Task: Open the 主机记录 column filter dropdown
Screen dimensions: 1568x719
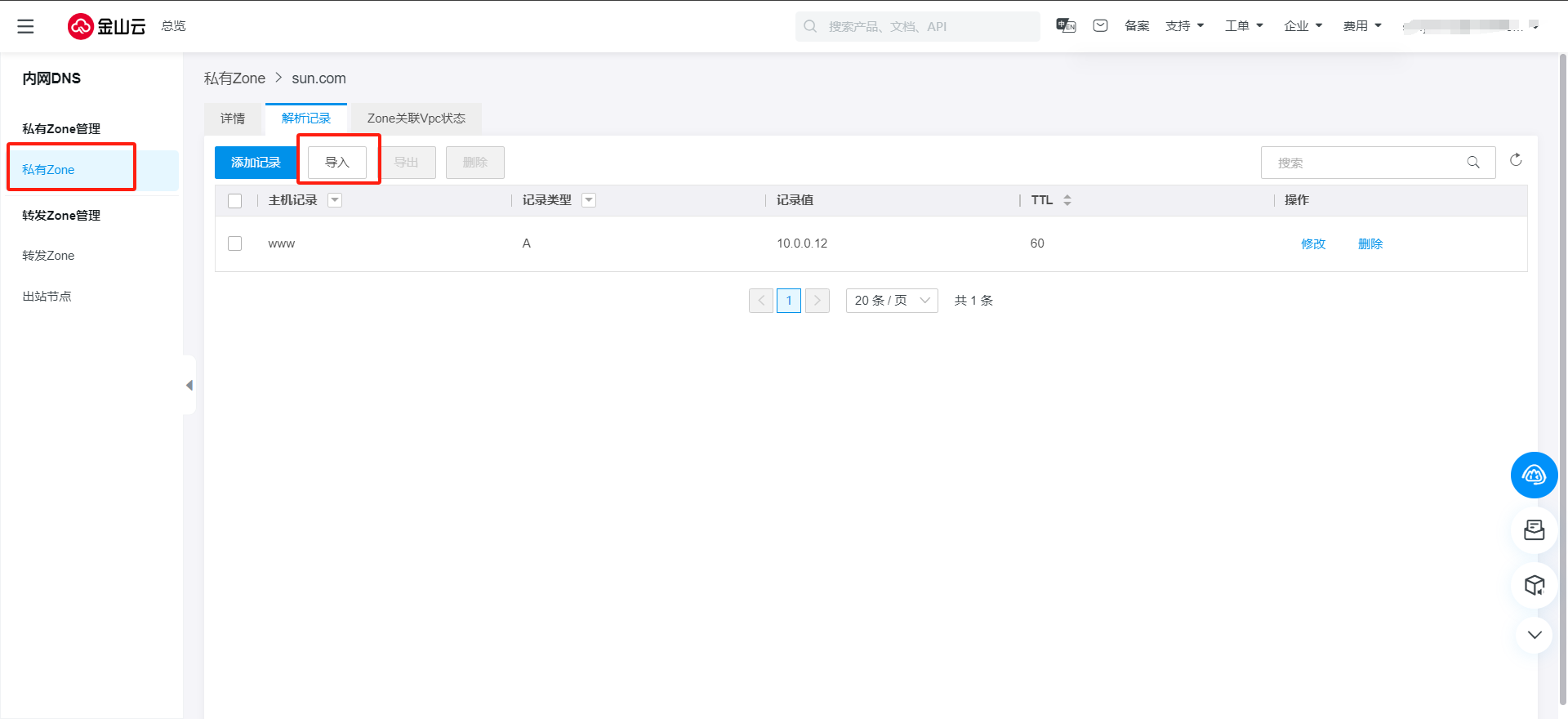Action: 335,200
